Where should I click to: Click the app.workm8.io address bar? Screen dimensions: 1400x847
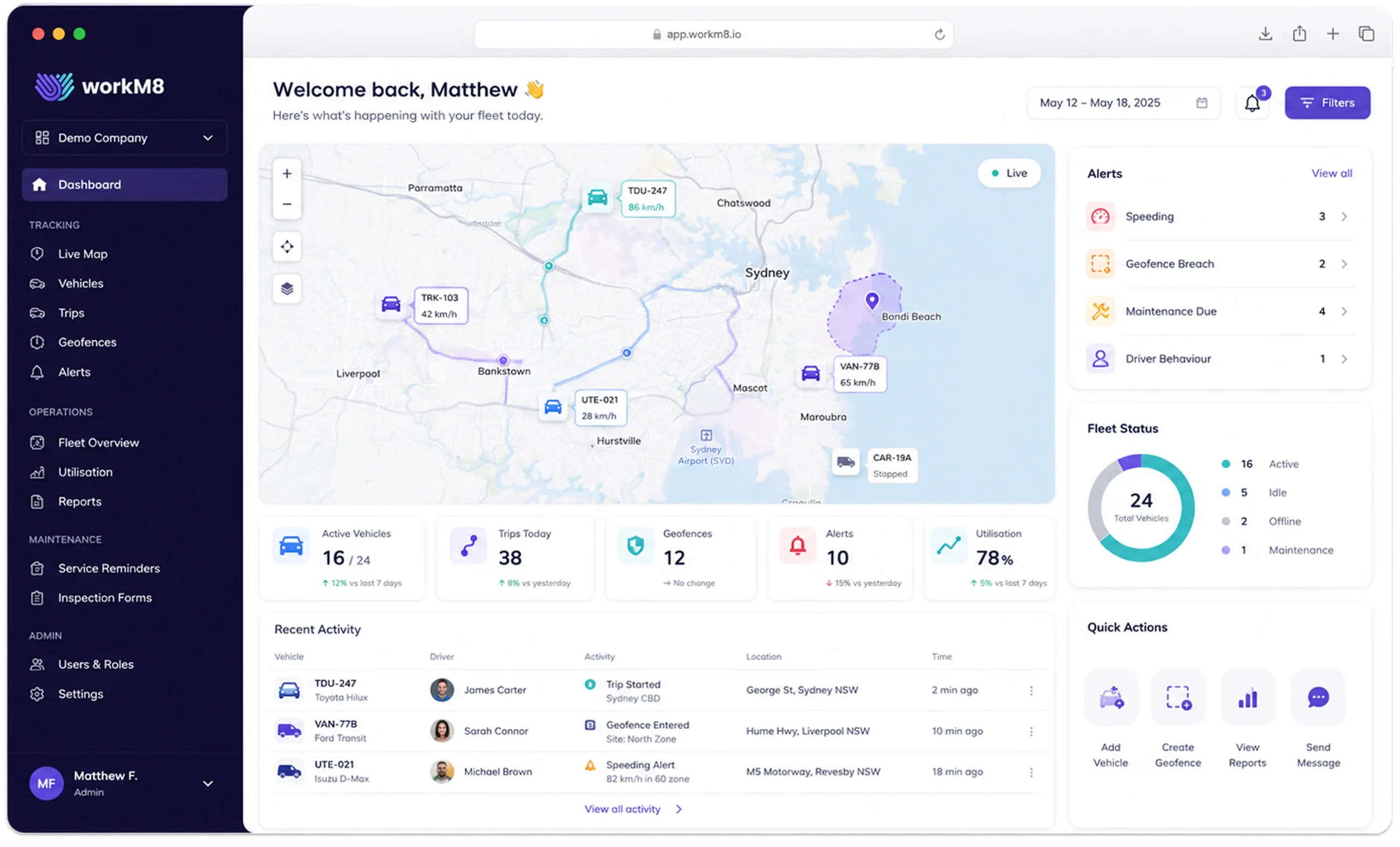[714, 34]
